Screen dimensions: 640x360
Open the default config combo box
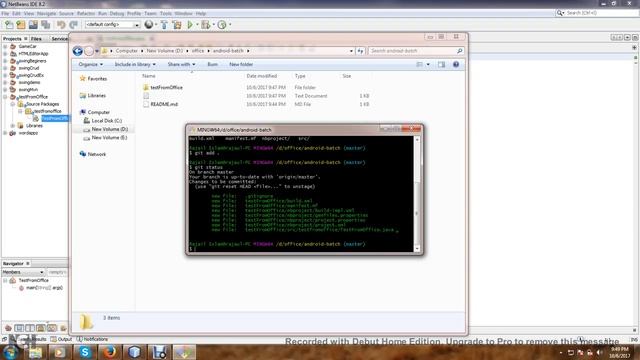[x=112, y=25]
